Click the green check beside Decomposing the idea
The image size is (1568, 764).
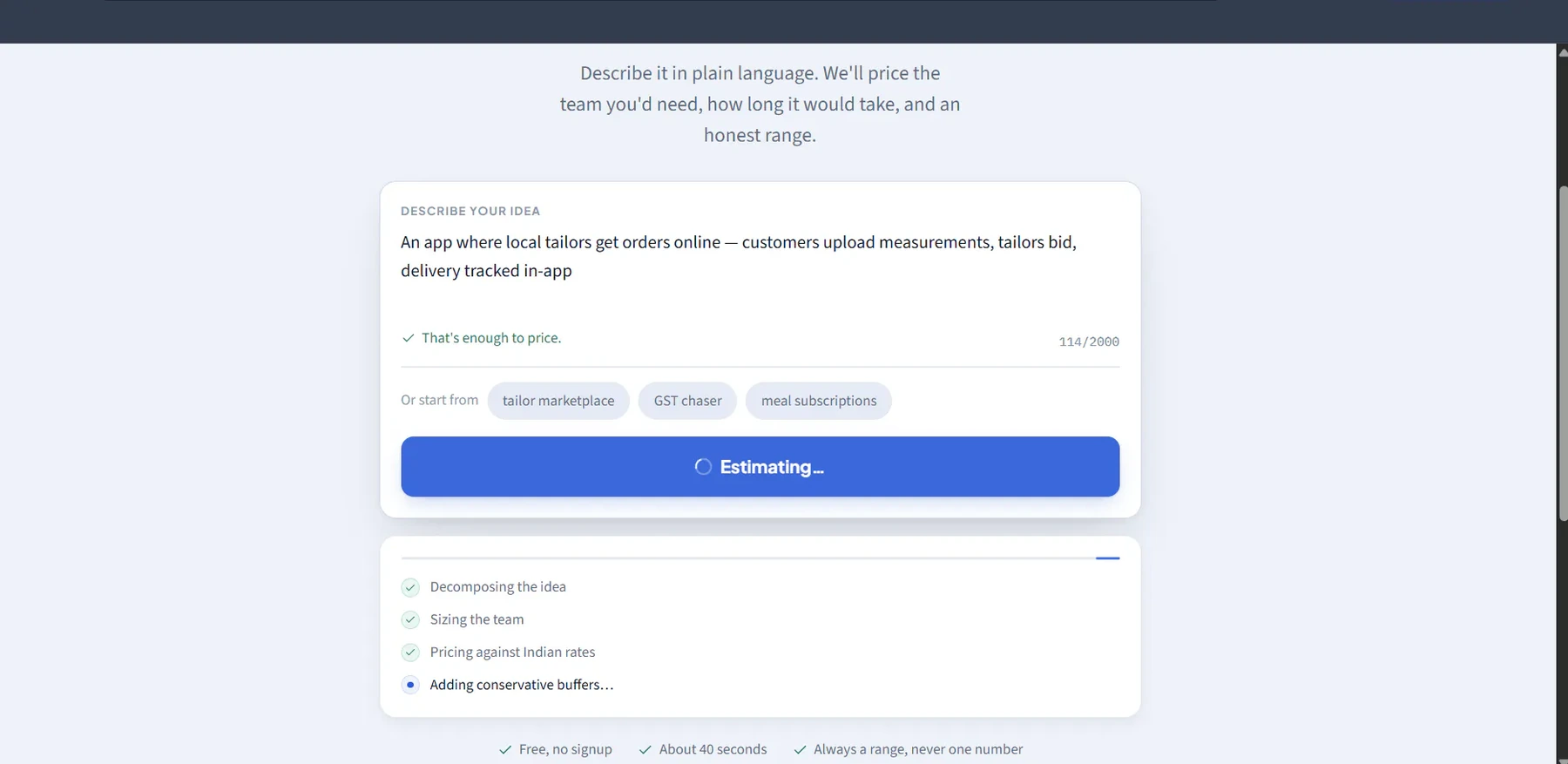click(410, 587)
